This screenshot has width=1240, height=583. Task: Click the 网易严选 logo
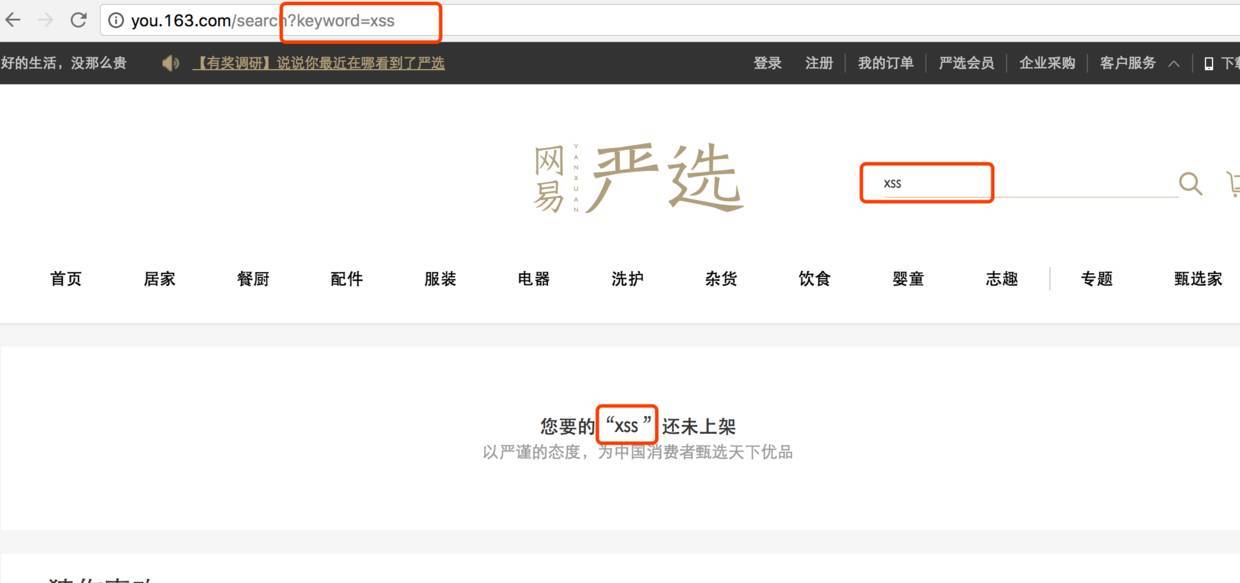[638, 179]
